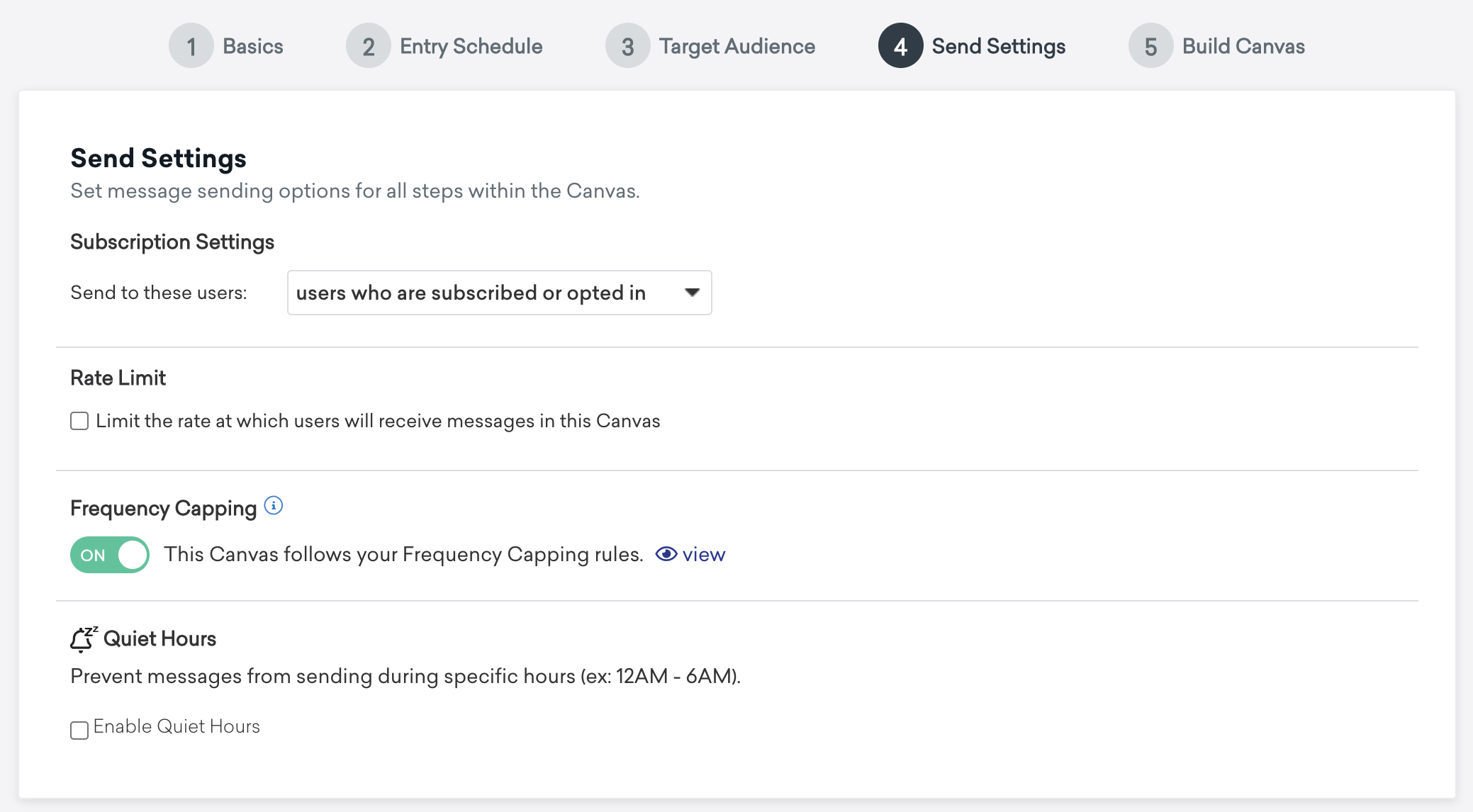This screenshot has width=1473, height=812.
Task: Click the Frequency Capping info icon
Action: 274,506
